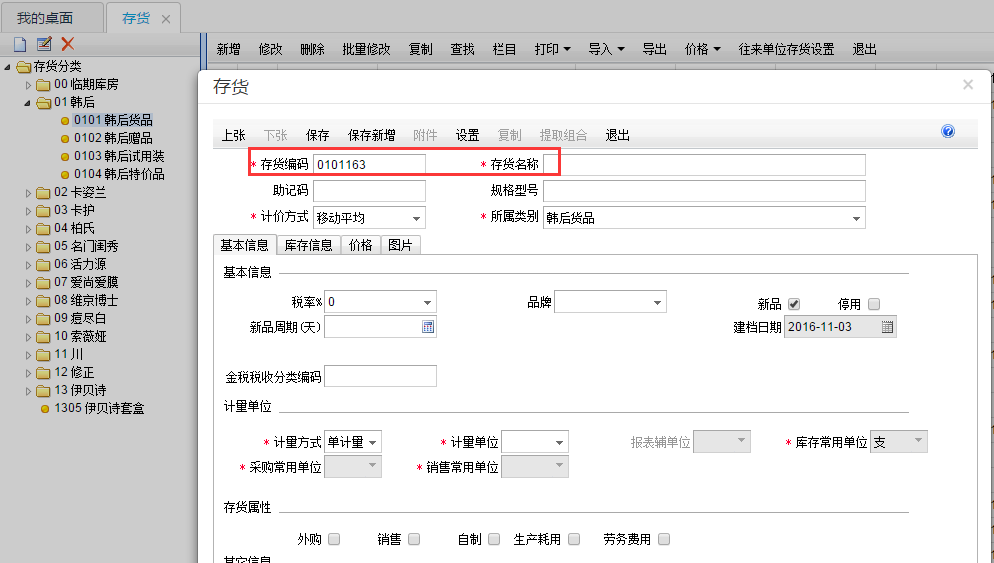994x563 pixels.
Task: Open the 税率% dropdown
Action: pyautogui.click(x=427, y=302)
